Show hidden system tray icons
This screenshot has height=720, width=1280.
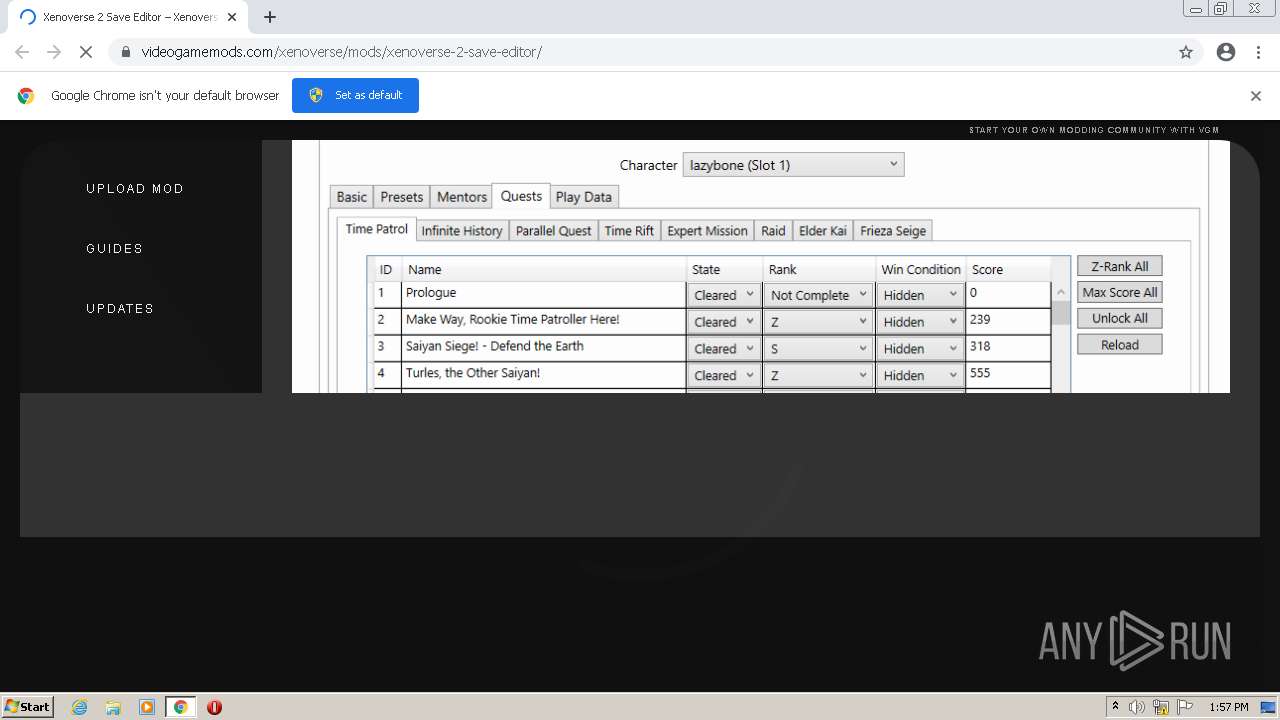point(1115,706)
